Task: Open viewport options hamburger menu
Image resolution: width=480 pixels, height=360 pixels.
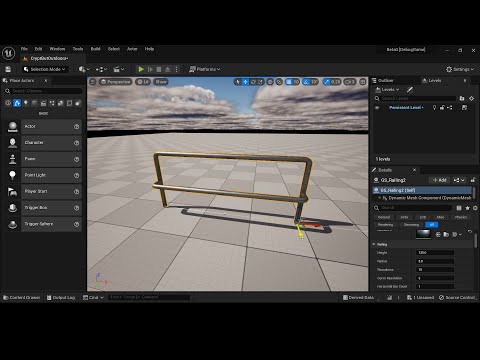Action: point(93,82)
